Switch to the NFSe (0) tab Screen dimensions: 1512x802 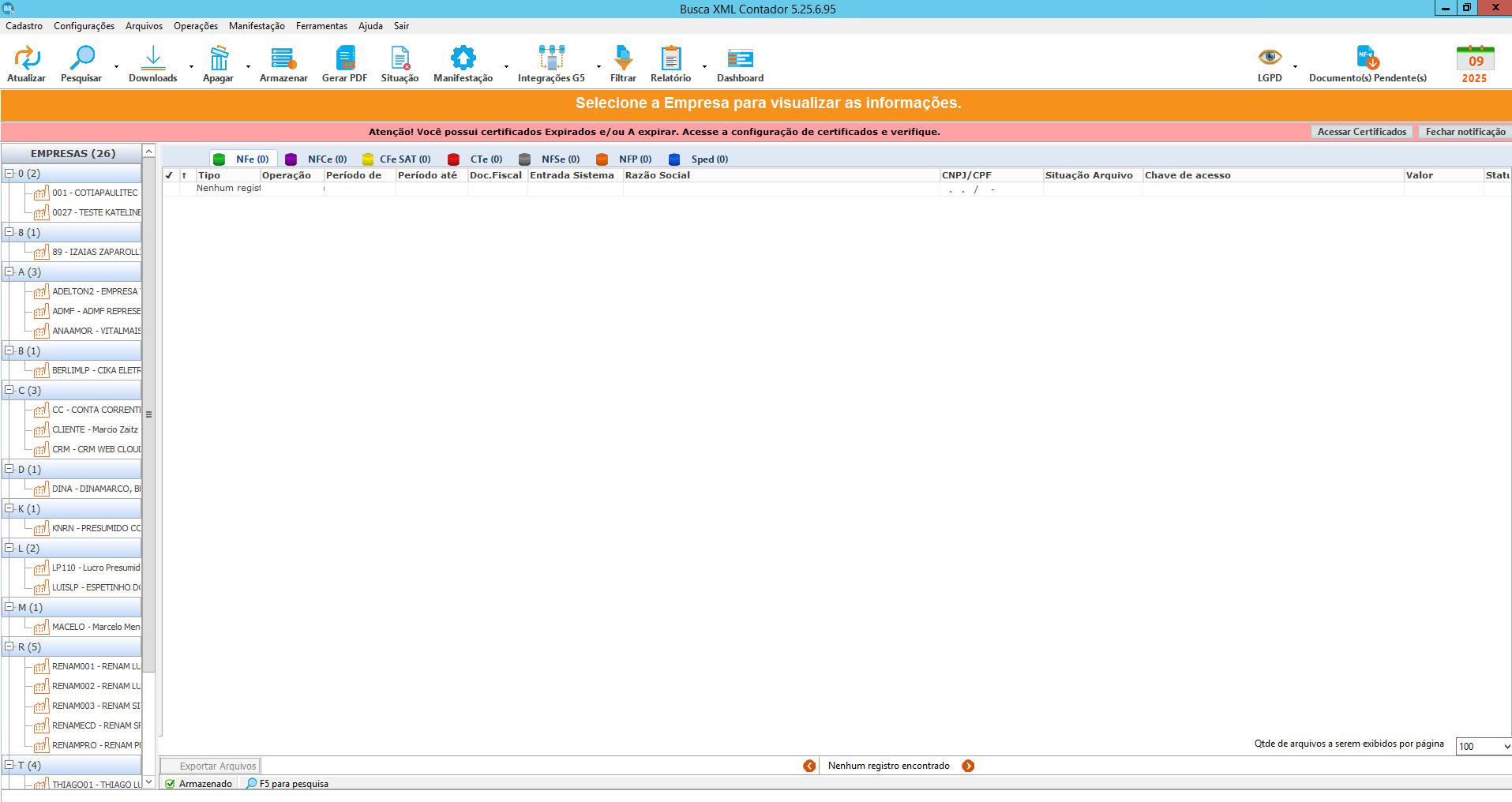(550, 159)
